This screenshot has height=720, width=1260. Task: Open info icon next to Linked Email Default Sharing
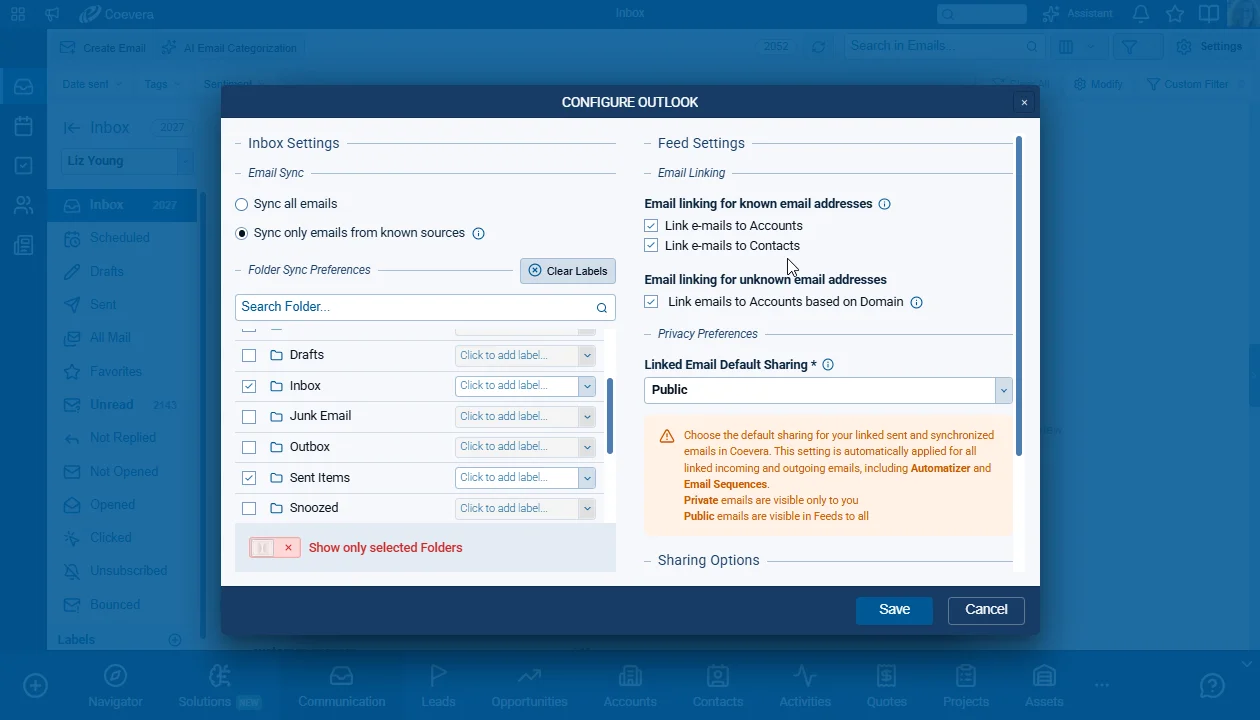click(828, 365)
